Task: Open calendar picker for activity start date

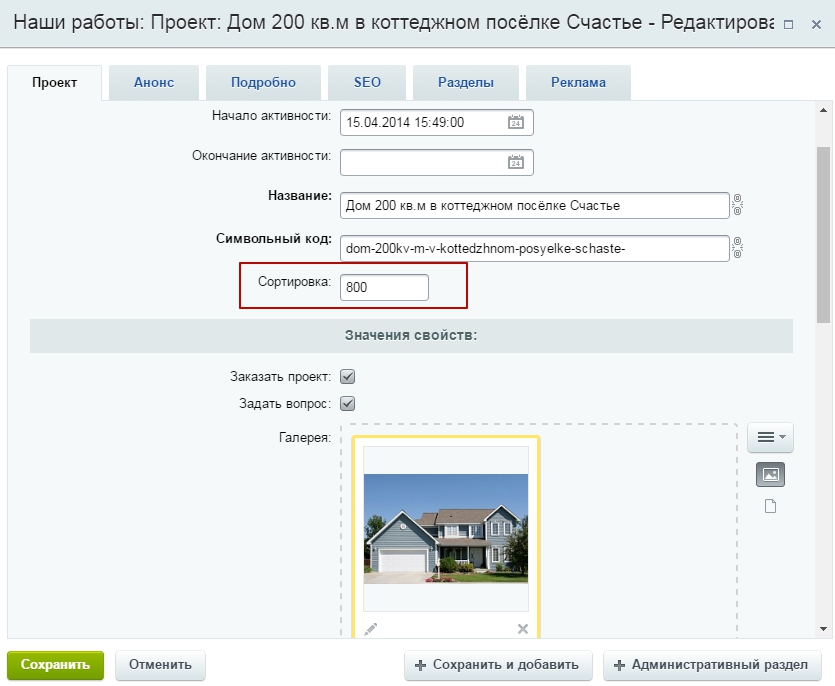Action: coord(516,122)
